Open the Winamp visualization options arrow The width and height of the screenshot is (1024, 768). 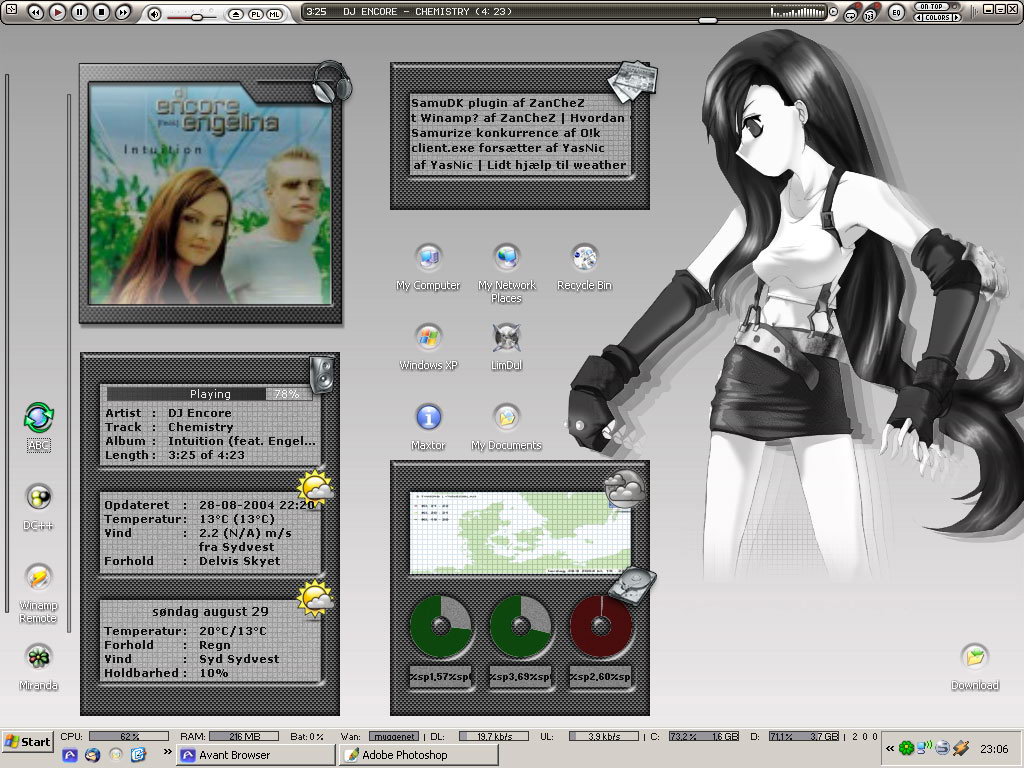tap(833, 12)
